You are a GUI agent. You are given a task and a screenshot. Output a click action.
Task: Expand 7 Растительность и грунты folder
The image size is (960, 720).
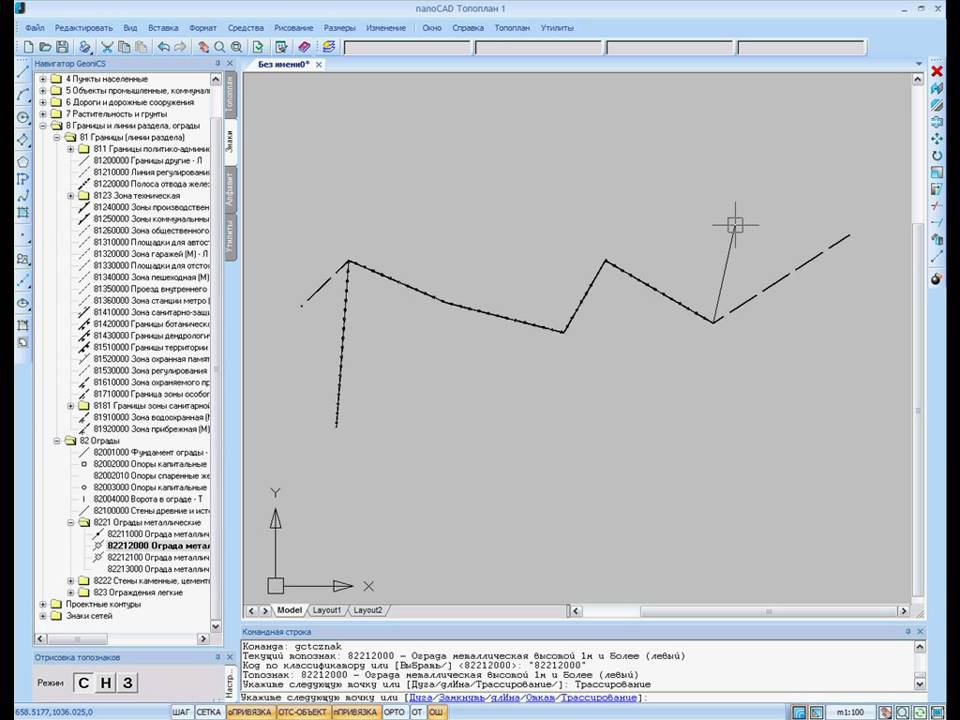tap(43, 114)
